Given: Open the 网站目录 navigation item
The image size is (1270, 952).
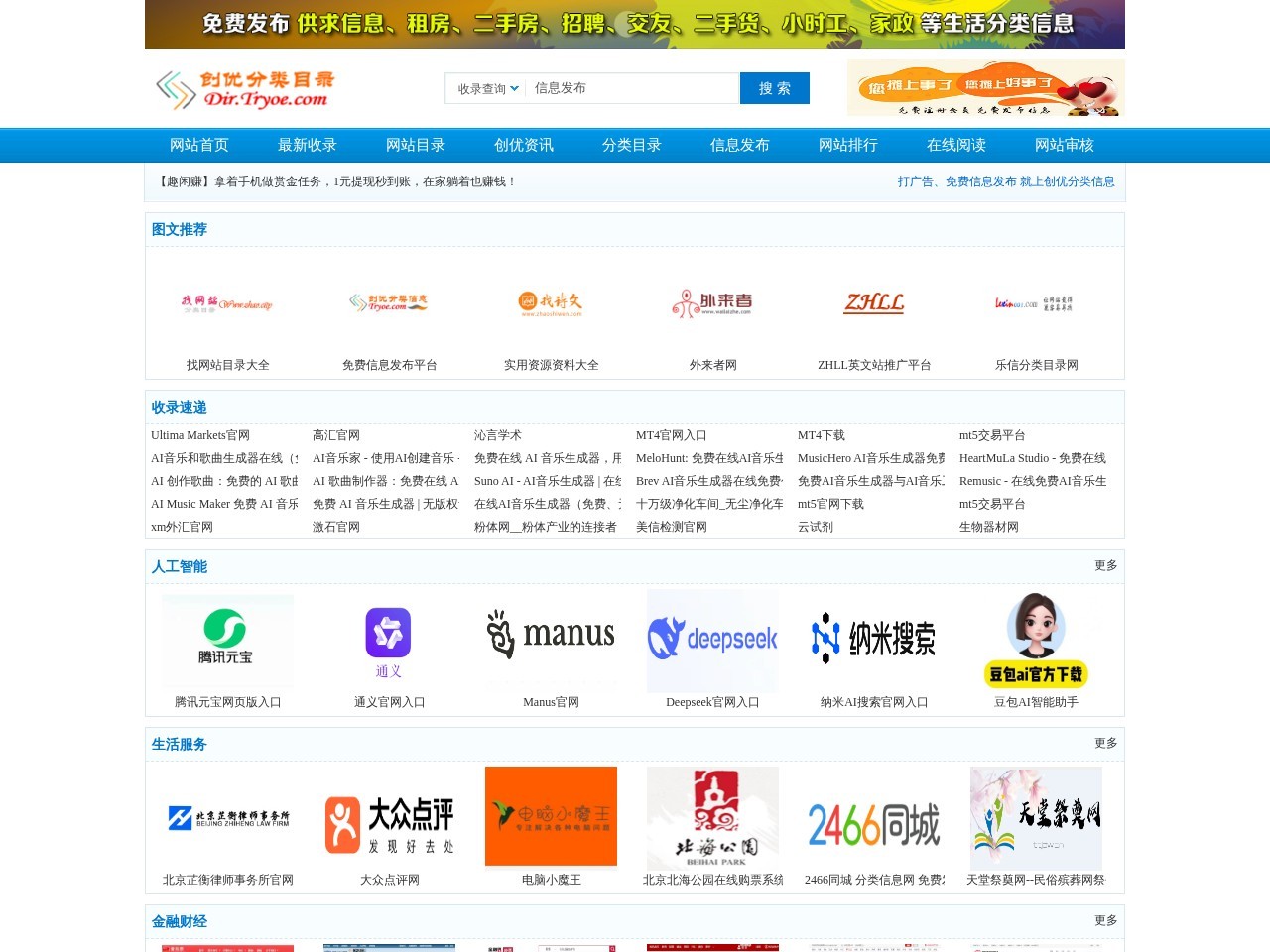Looking at the screenshot, I should 416,145.
